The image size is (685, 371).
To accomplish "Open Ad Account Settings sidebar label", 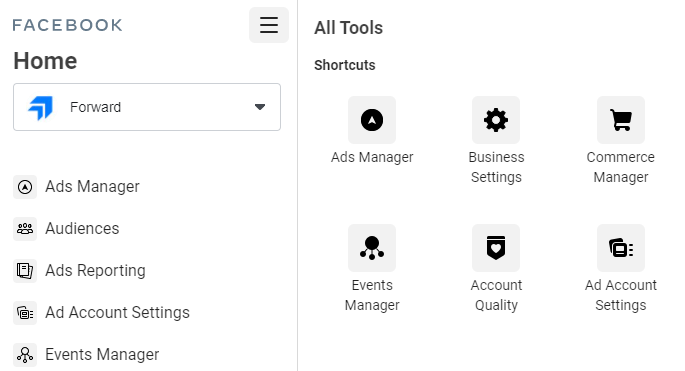I will [x=118, y=312].
